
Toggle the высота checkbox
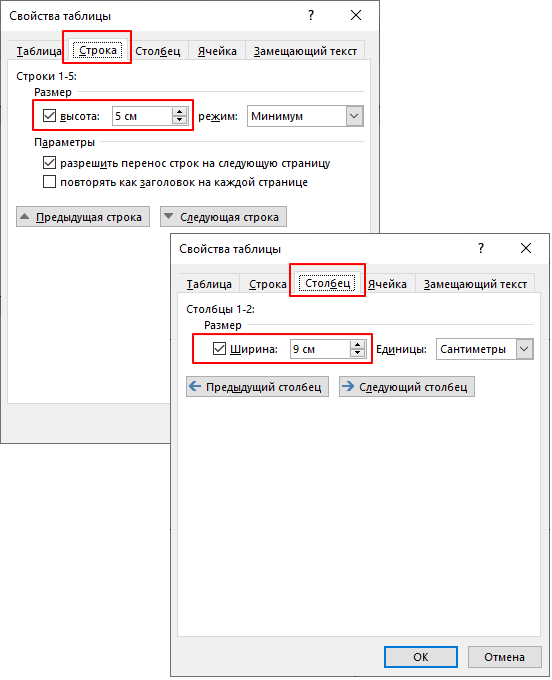pyautogui.click(x=49, y=116)
